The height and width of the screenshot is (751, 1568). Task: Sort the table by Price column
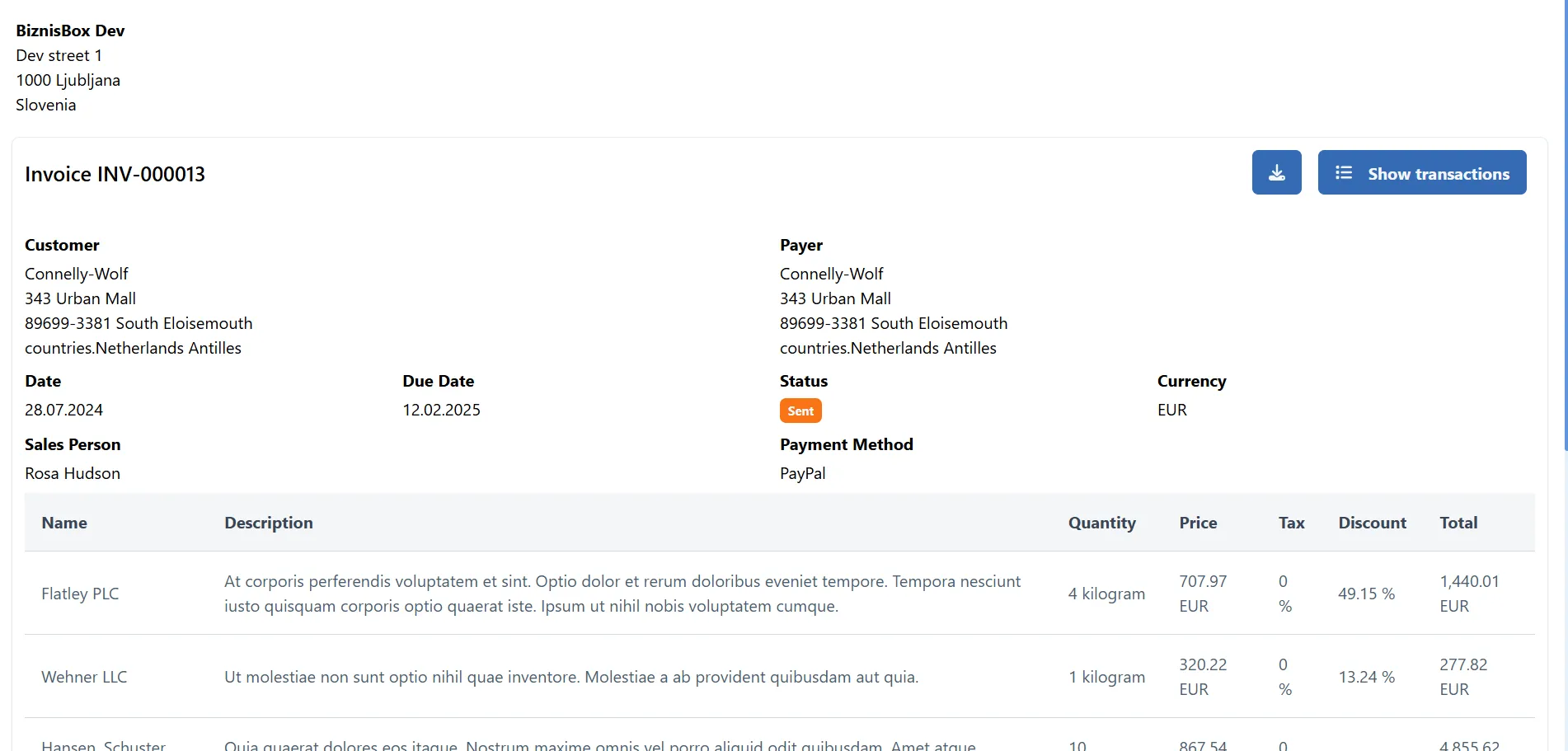(1198, 522)
